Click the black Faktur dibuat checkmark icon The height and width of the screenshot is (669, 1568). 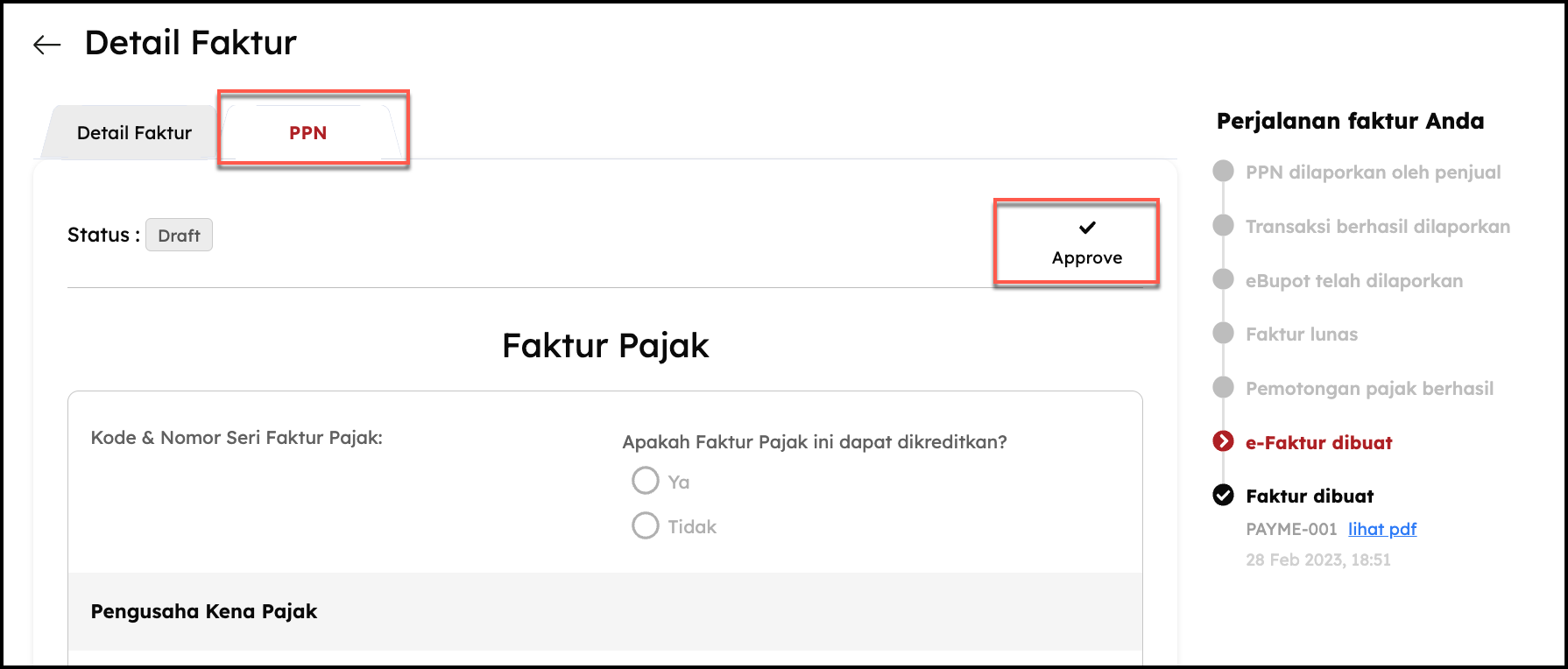pos(1223,496)
